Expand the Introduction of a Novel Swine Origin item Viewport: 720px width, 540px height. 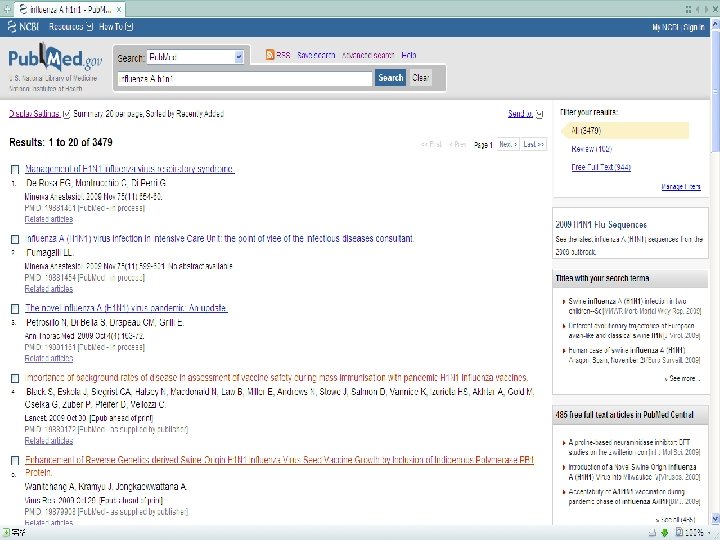click(x=564, y=467)
